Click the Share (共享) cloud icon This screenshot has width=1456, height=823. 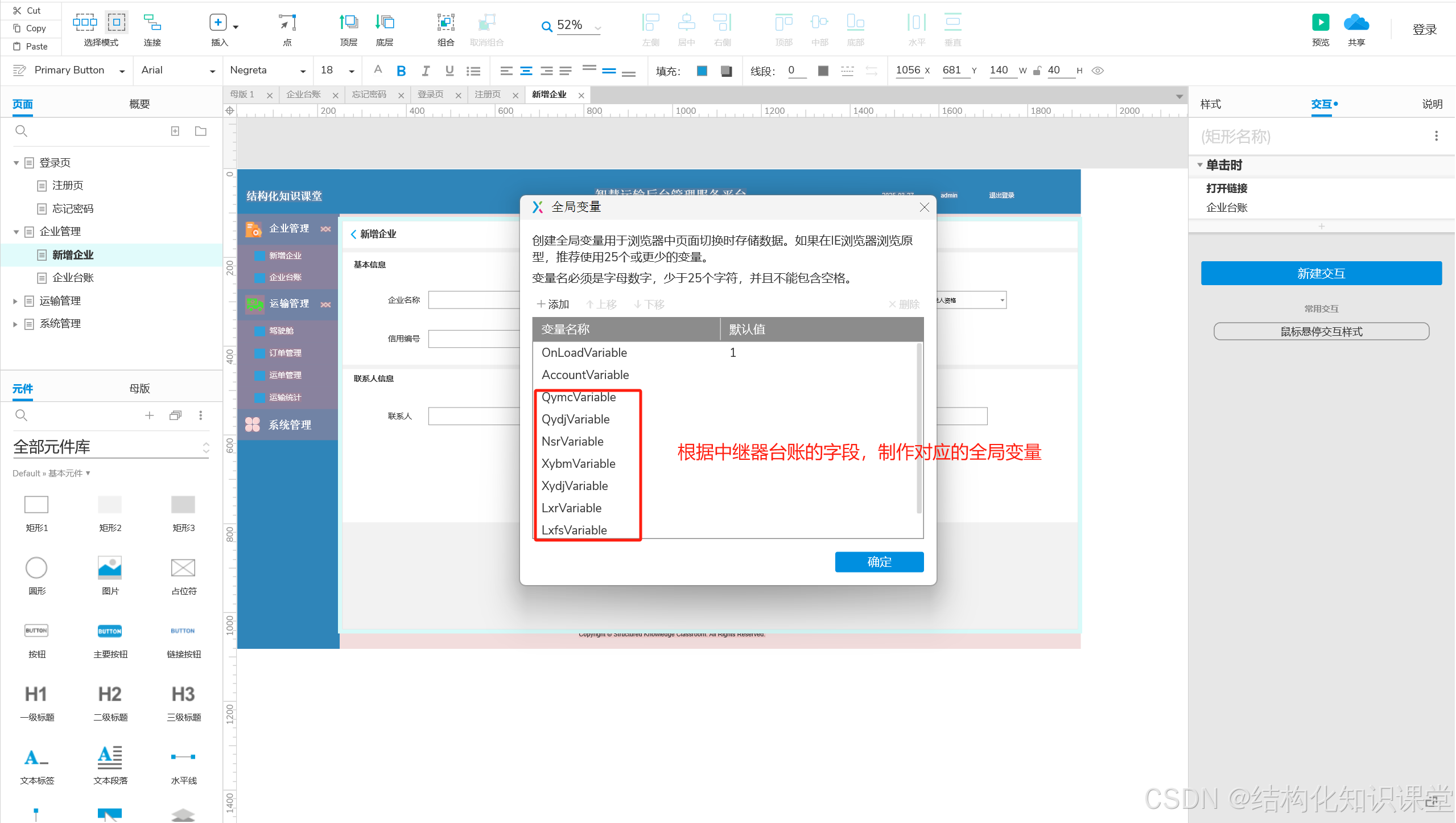coord(1356,23)
